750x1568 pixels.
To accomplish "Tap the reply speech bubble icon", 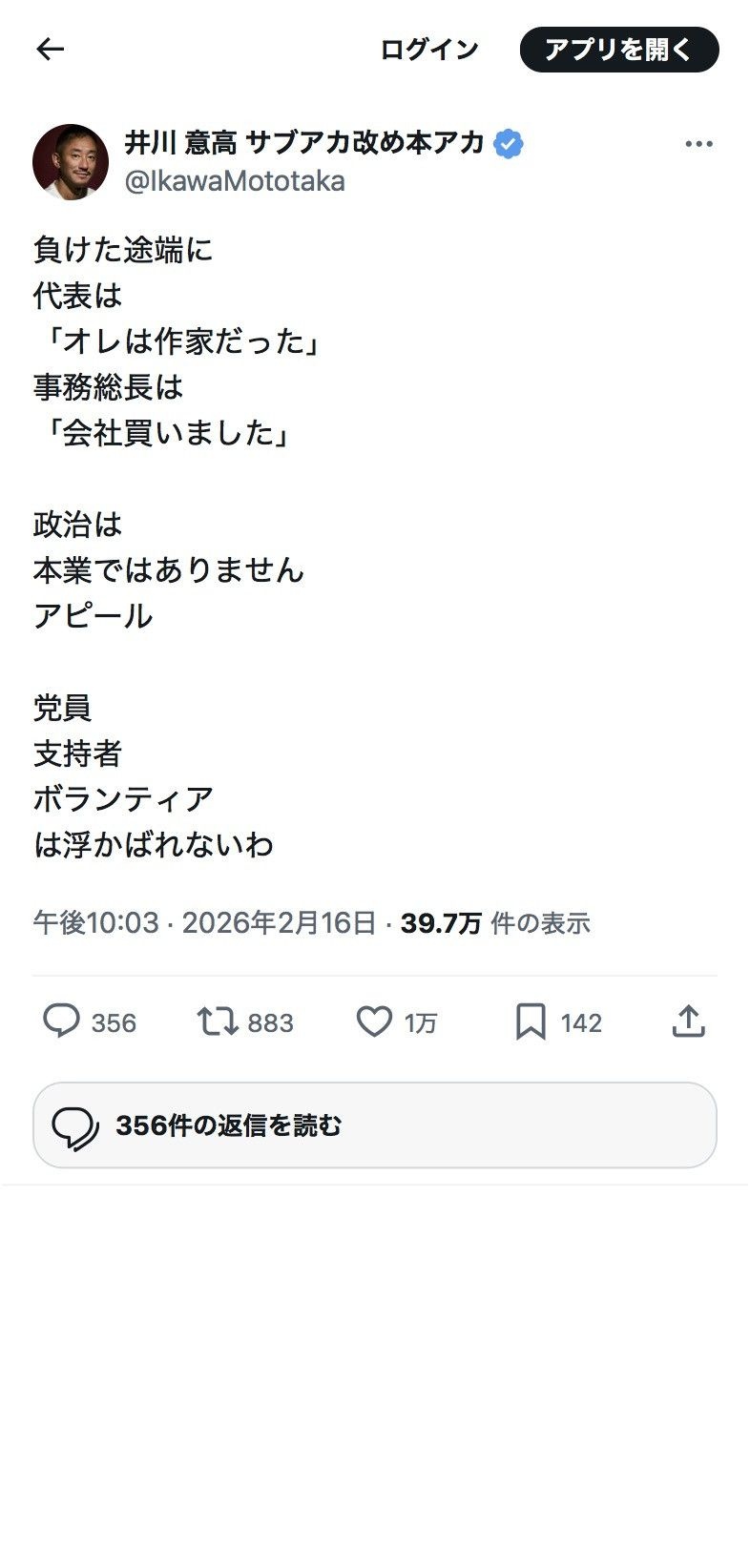I will click(62, 1021).
